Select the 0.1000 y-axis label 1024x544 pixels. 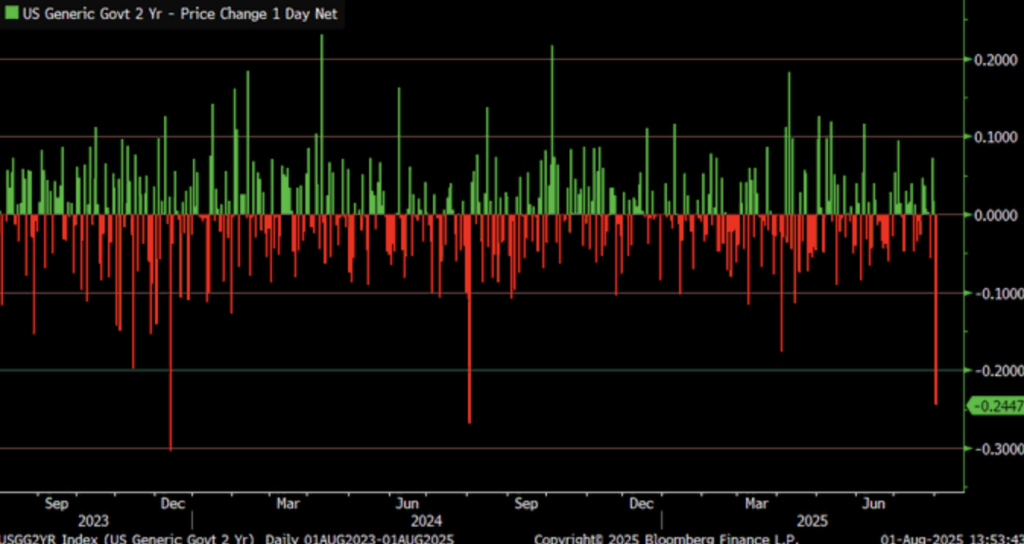coord(996,137)
